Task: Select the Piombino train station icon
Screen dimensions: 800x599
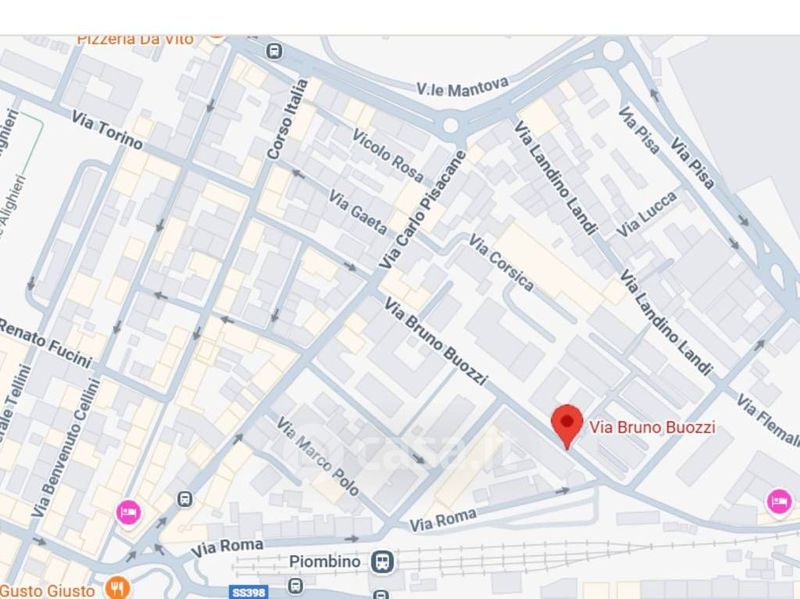Action: [382, 562]
